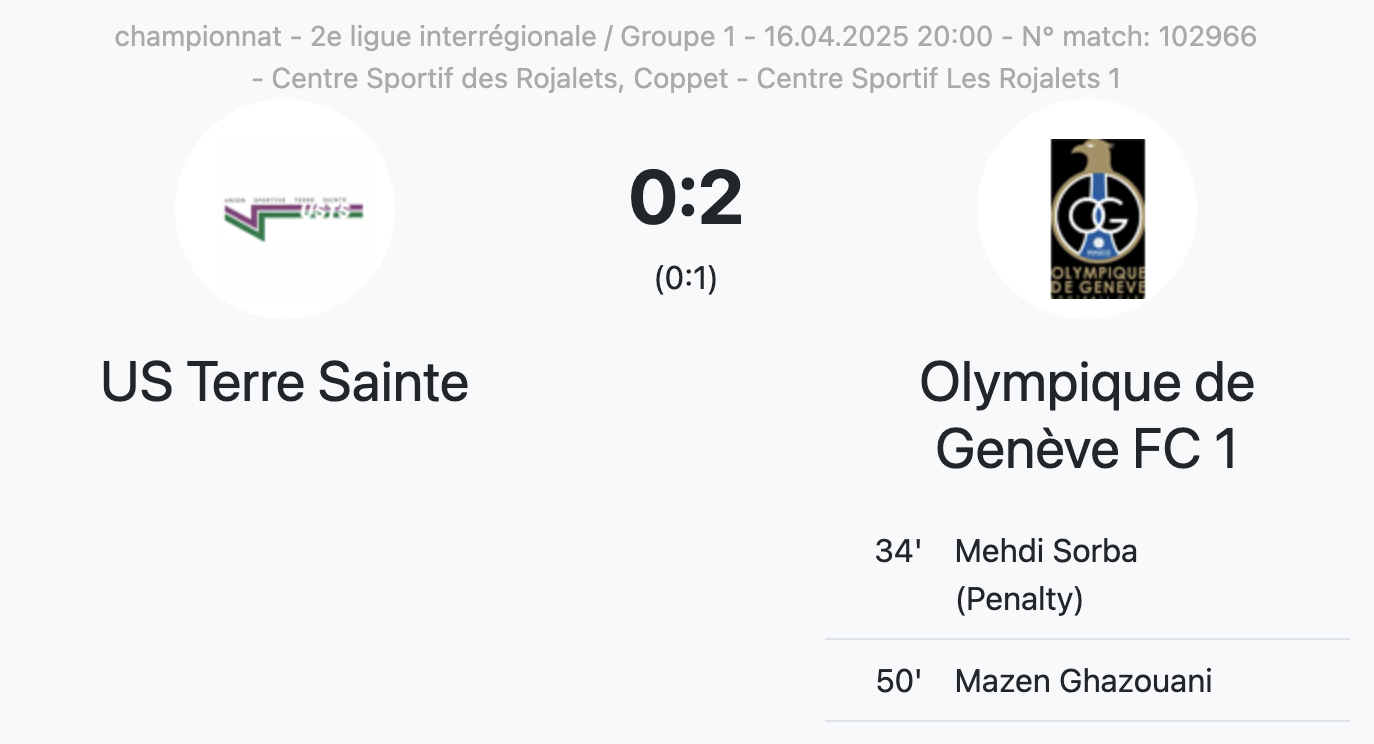This screenshot has width=1374, height=744.
Task: Click 'Centre Sportif Les Rojalets 1' pitch name
Action: click(938, 78)
